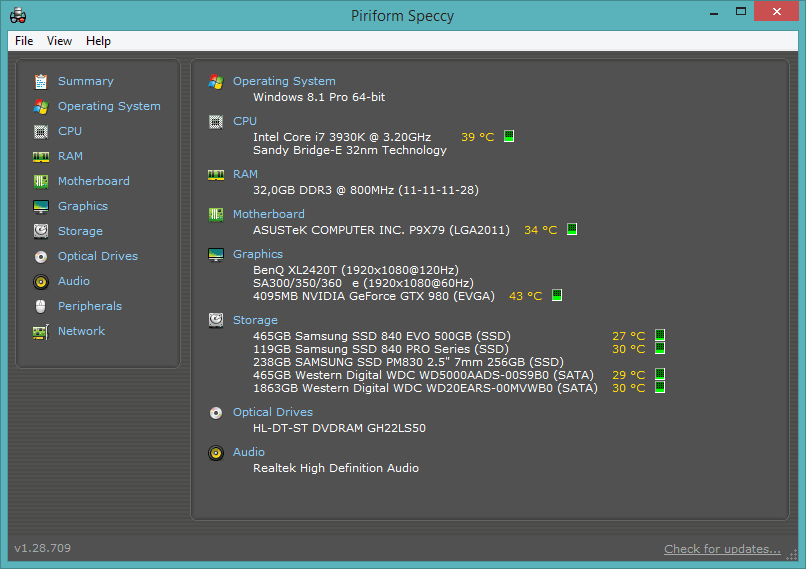Click the Summary icon in the sidebar
The image size is (806, 569).
click(x=41, y=81)
